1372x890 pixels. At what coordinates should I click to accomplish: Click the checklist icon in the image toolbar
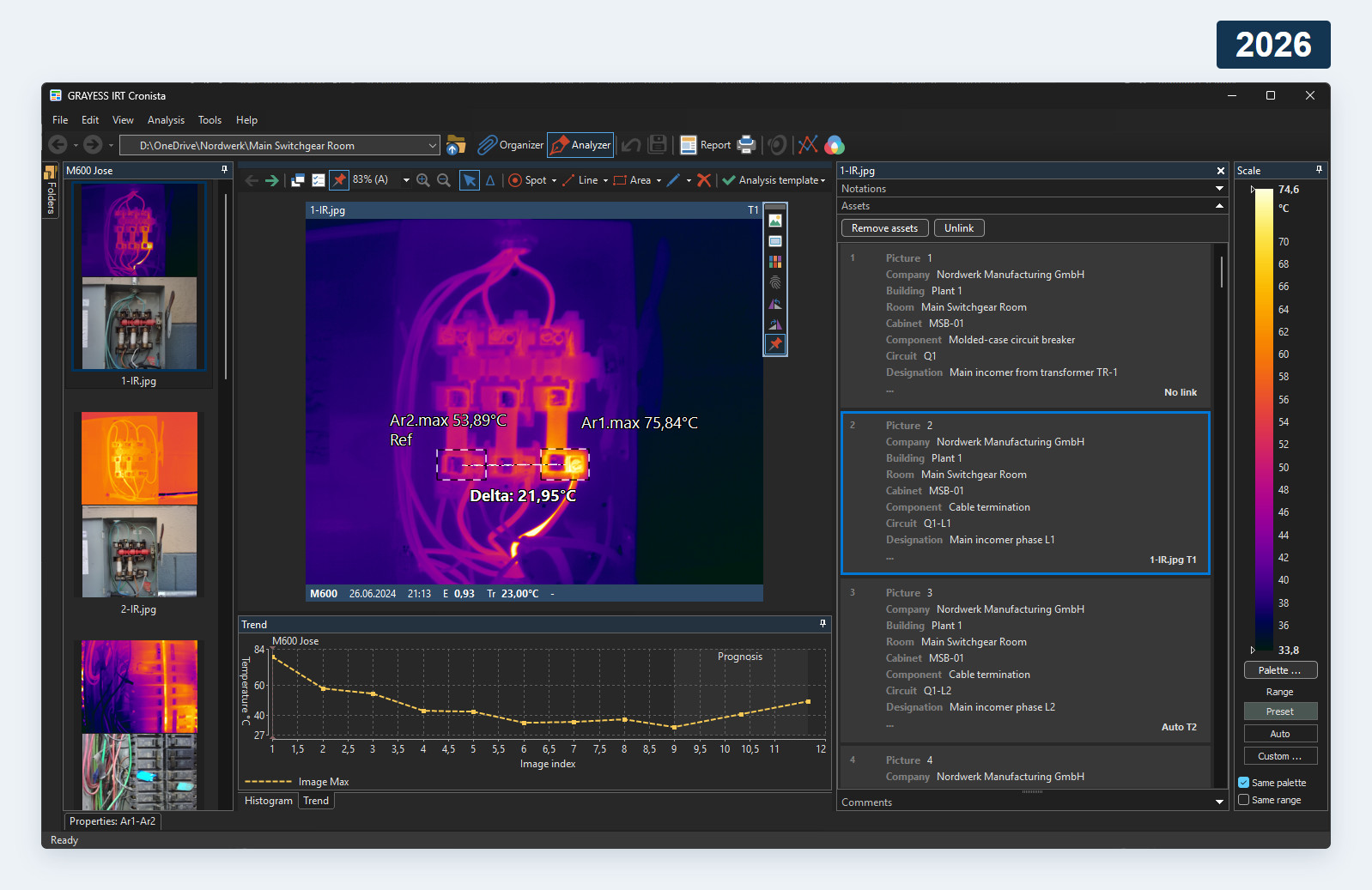(319, 180)
